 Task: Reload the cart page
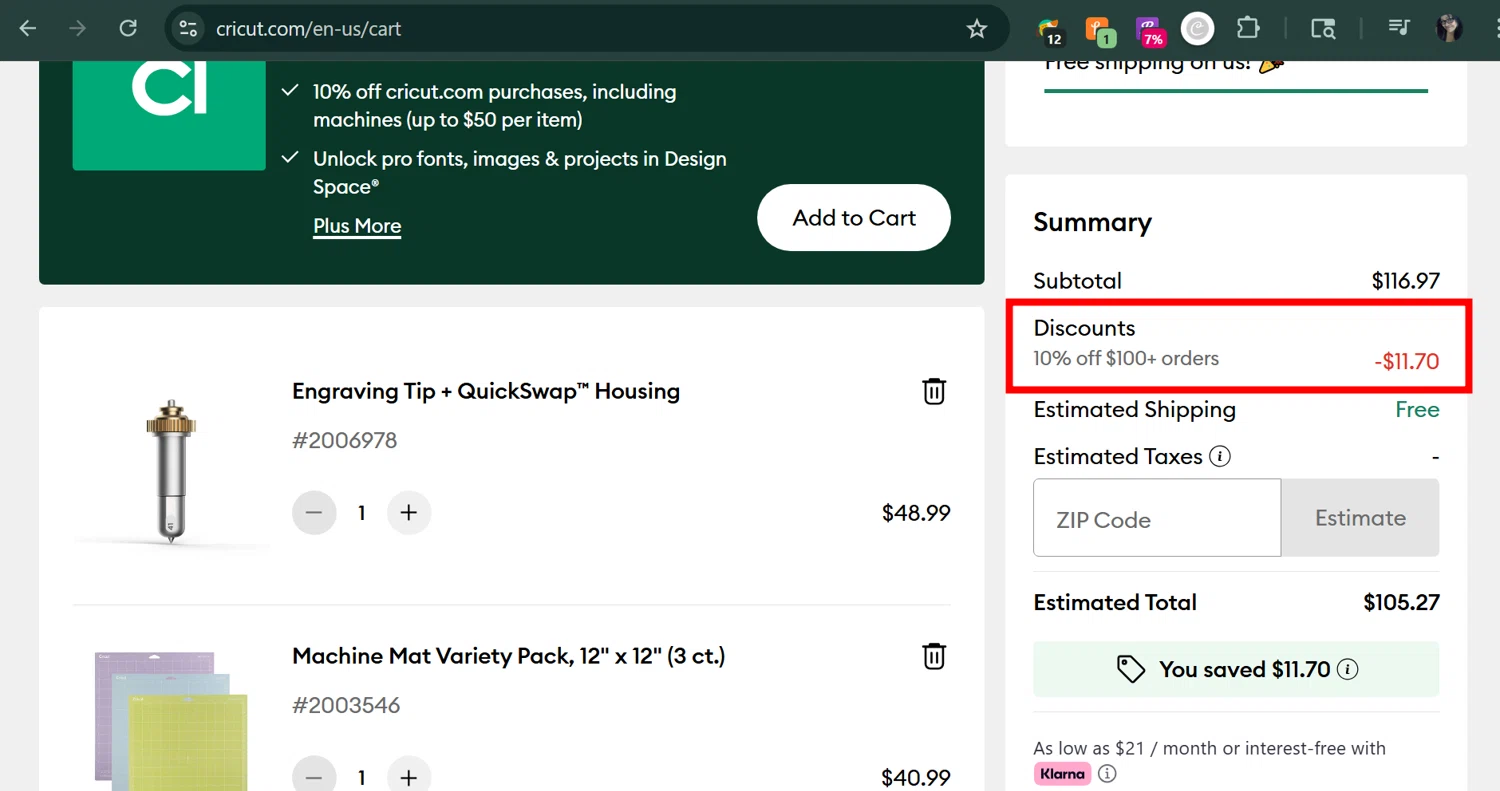tap(128, 28)
